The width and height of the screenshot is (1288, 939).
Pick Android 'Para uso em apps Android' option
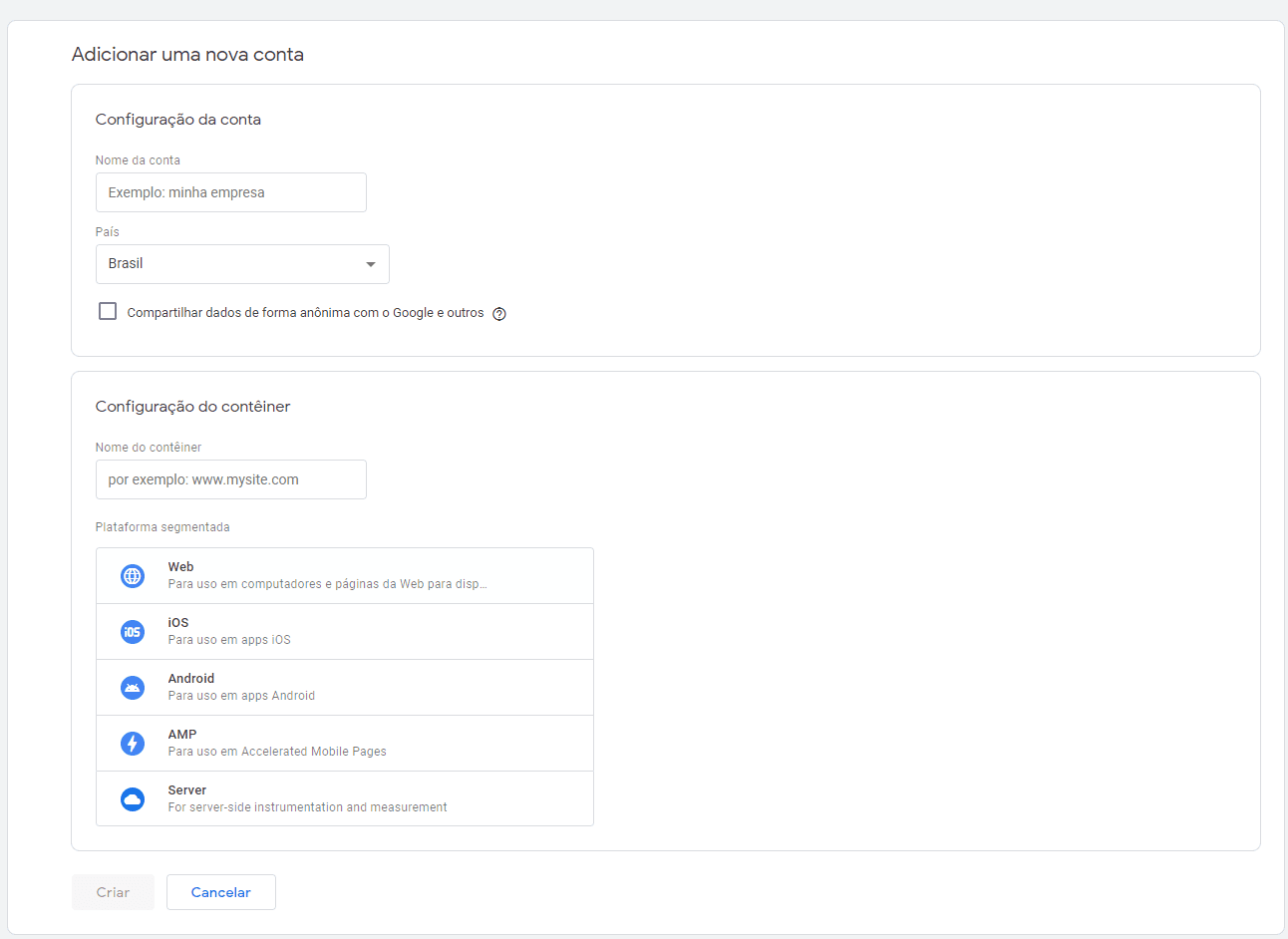[241, 696]
